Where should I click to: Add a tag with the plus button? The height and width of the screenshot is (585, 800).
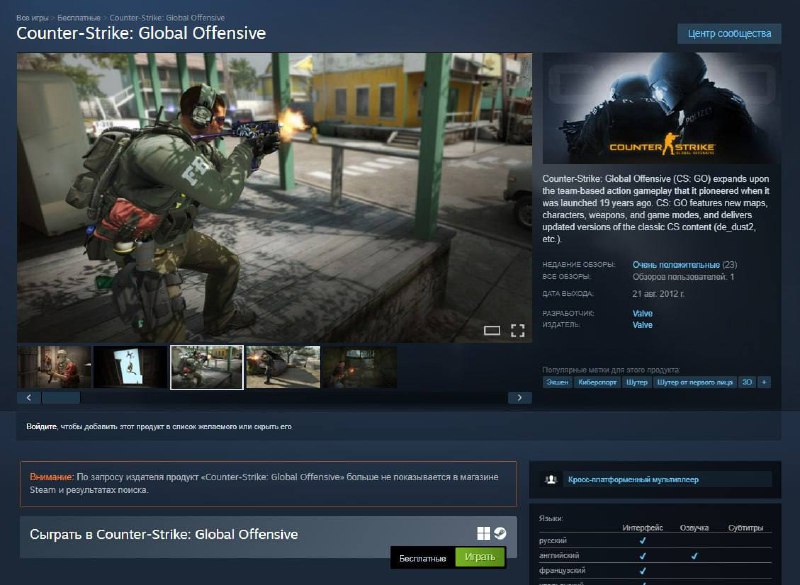click(x=764, y=382)
